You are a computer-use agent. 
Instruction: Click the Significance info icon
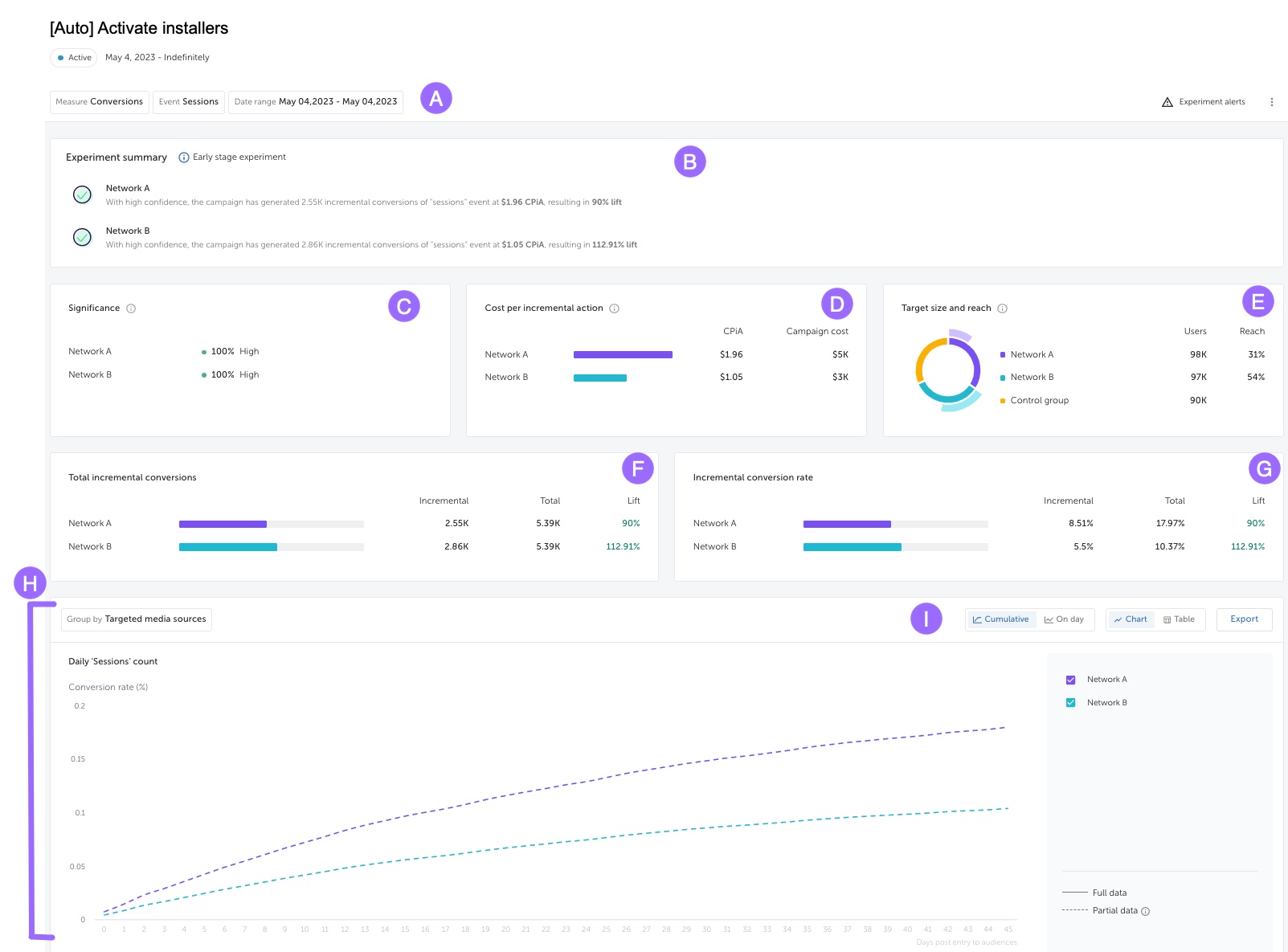(131, 308)
